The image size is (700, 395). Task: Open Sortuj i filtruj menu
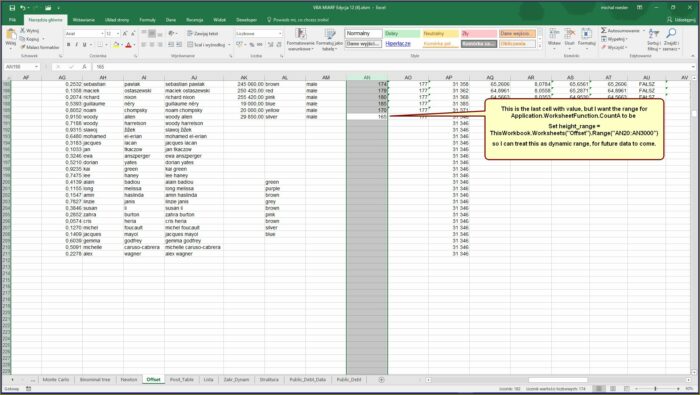point(654,39)
